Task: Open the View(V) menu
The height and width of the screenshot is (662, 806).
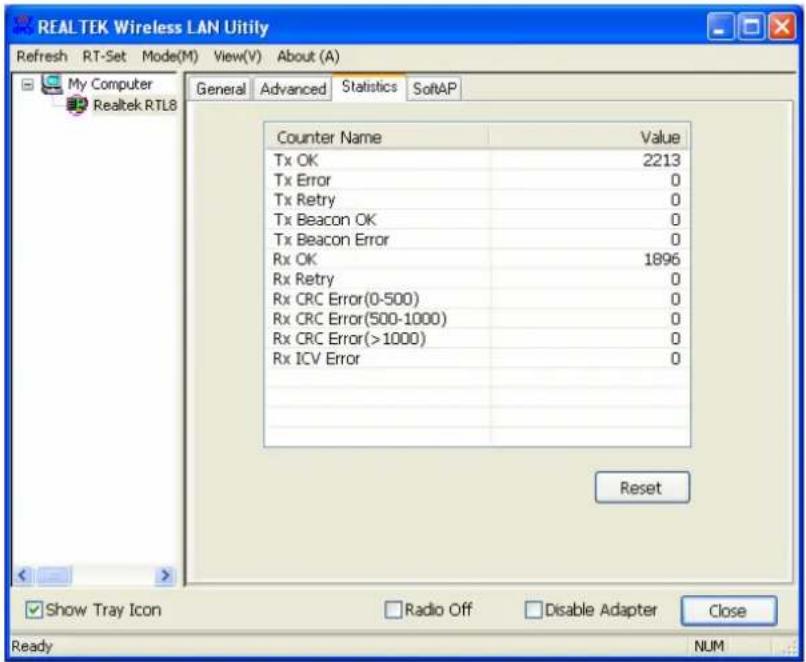Action: pos(237,56)
